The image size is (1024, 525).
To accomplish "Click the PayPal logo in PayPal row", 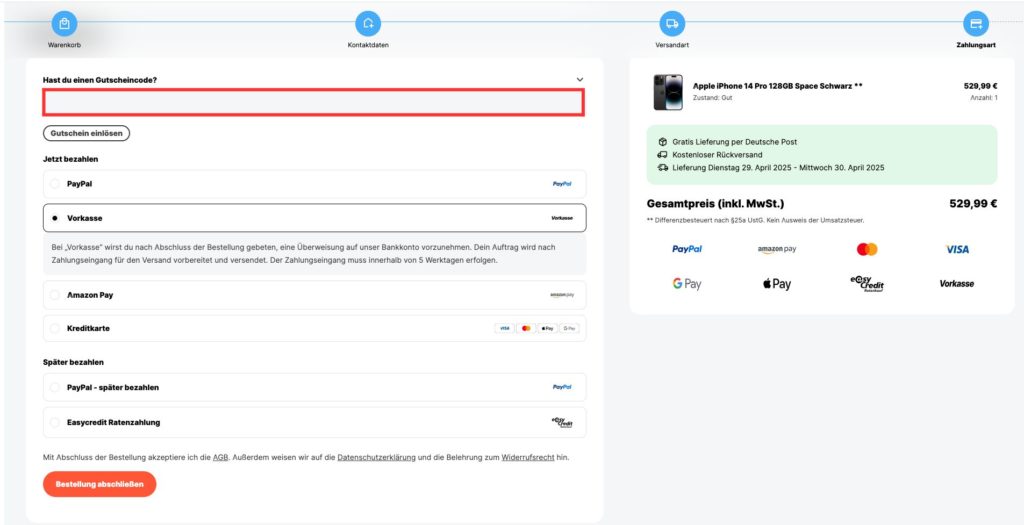I will pyautogui.click(x=562, y=184).
